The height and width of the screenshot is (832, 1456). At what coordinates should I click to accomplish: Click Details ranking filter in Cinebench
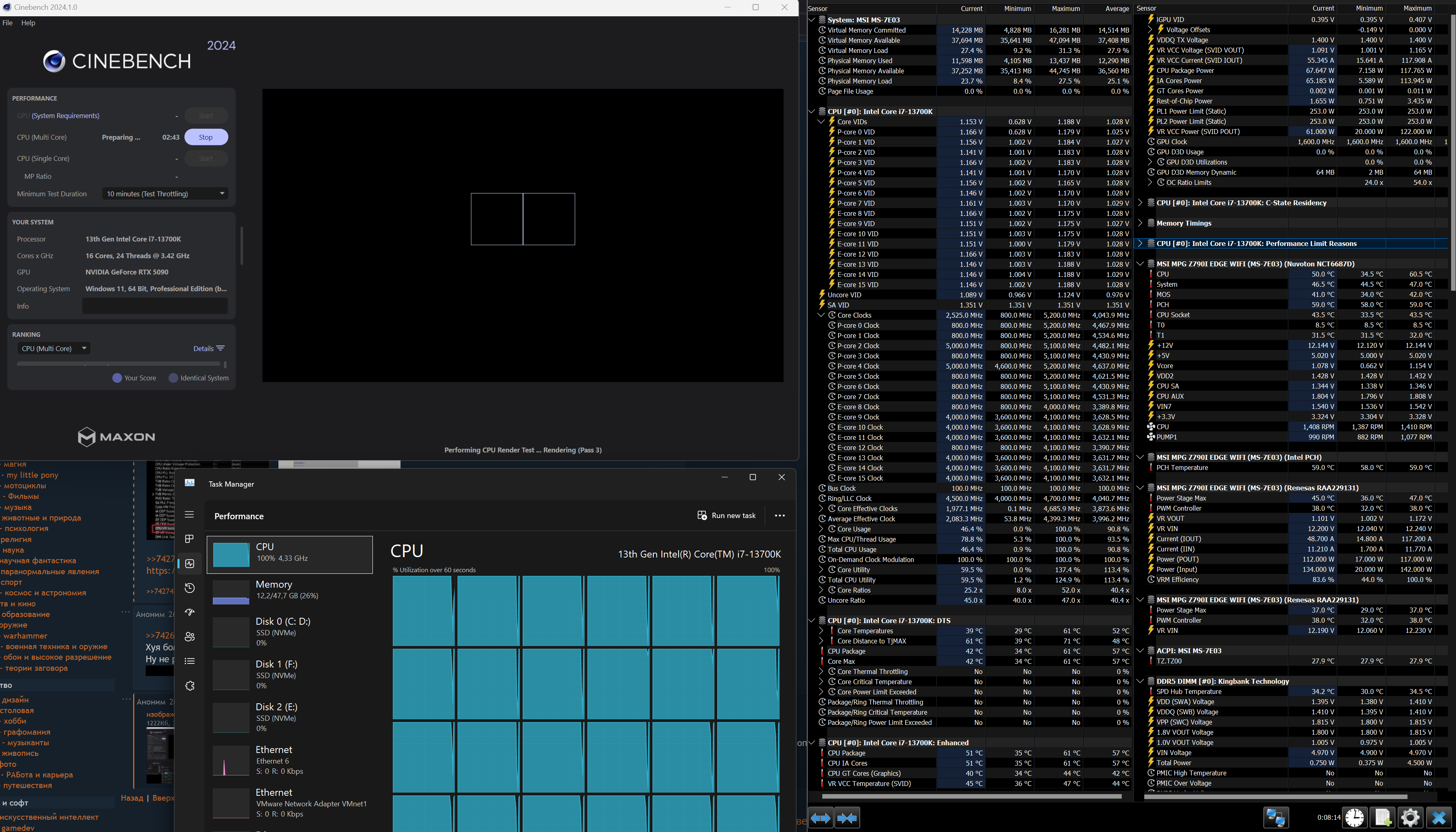coord(209,349)
